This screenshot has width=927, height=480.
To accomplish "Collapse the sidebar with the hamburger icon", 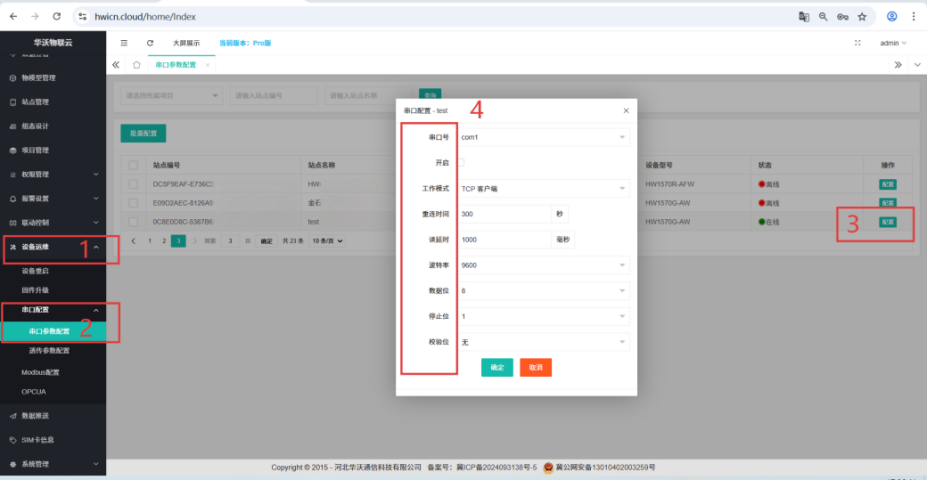I will pyautogui.click(x=124, y=43).
